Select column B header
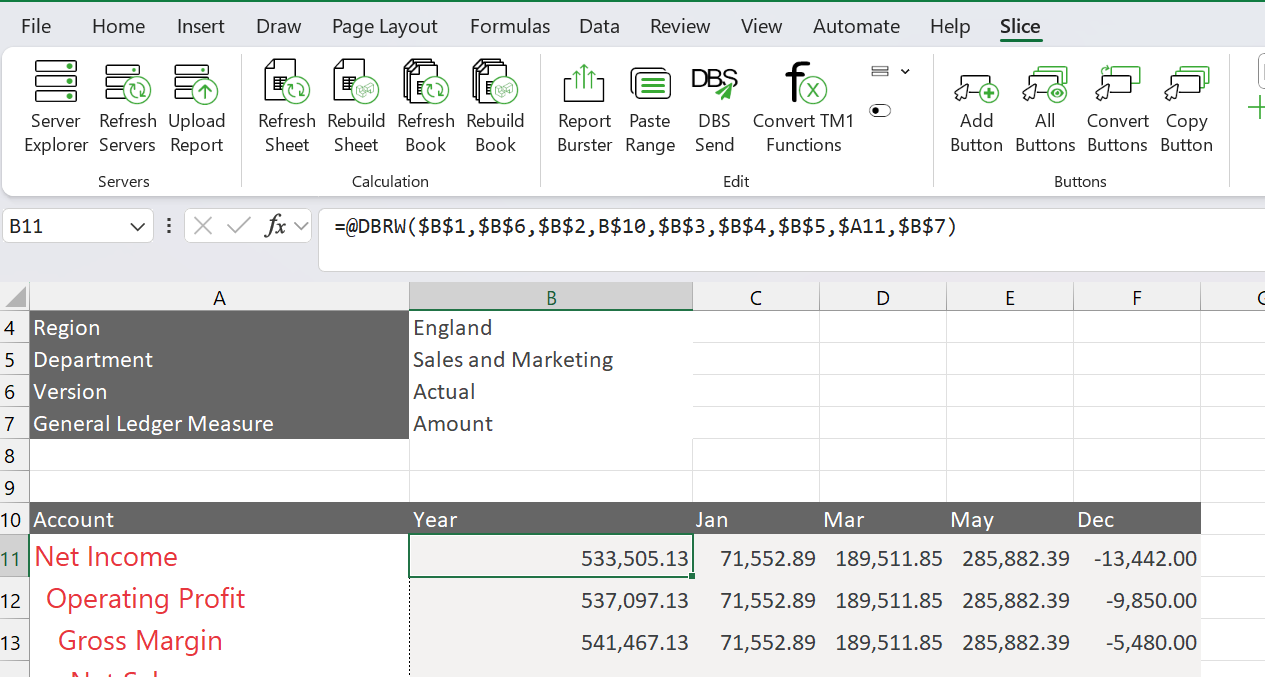 (x=551, y=297)
